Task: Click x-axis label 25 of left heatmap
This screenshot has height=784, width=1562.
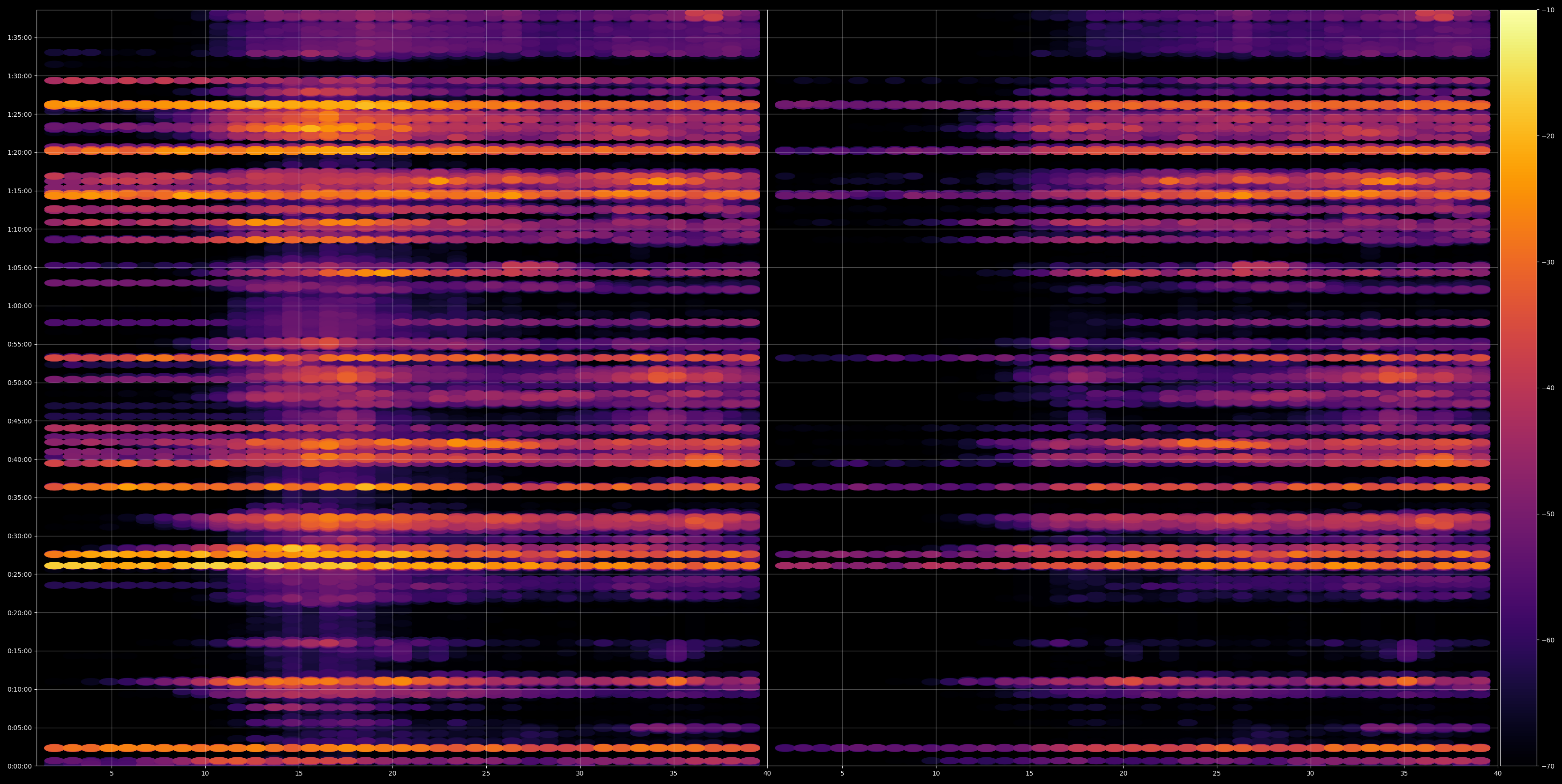Action: (x=486, y=774)
